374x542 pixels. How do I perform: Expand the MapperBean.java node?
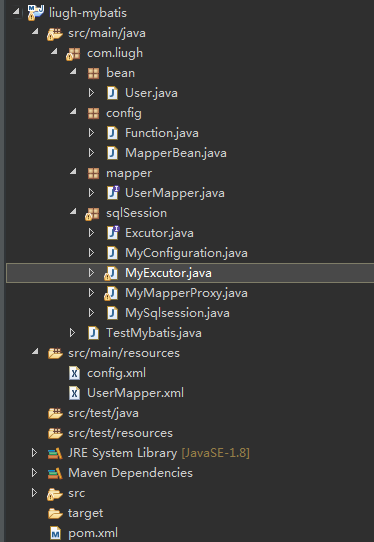tap(91, 153)
